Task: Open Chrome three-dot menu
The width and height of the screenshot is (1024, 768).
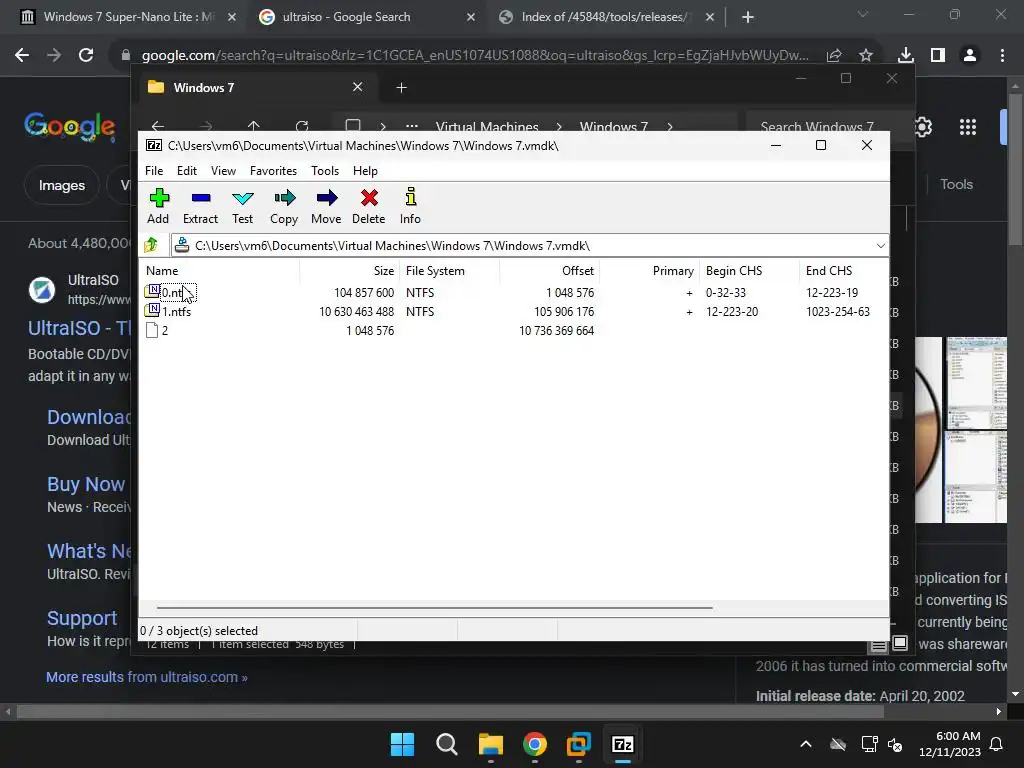Action: coord(1002,56)
